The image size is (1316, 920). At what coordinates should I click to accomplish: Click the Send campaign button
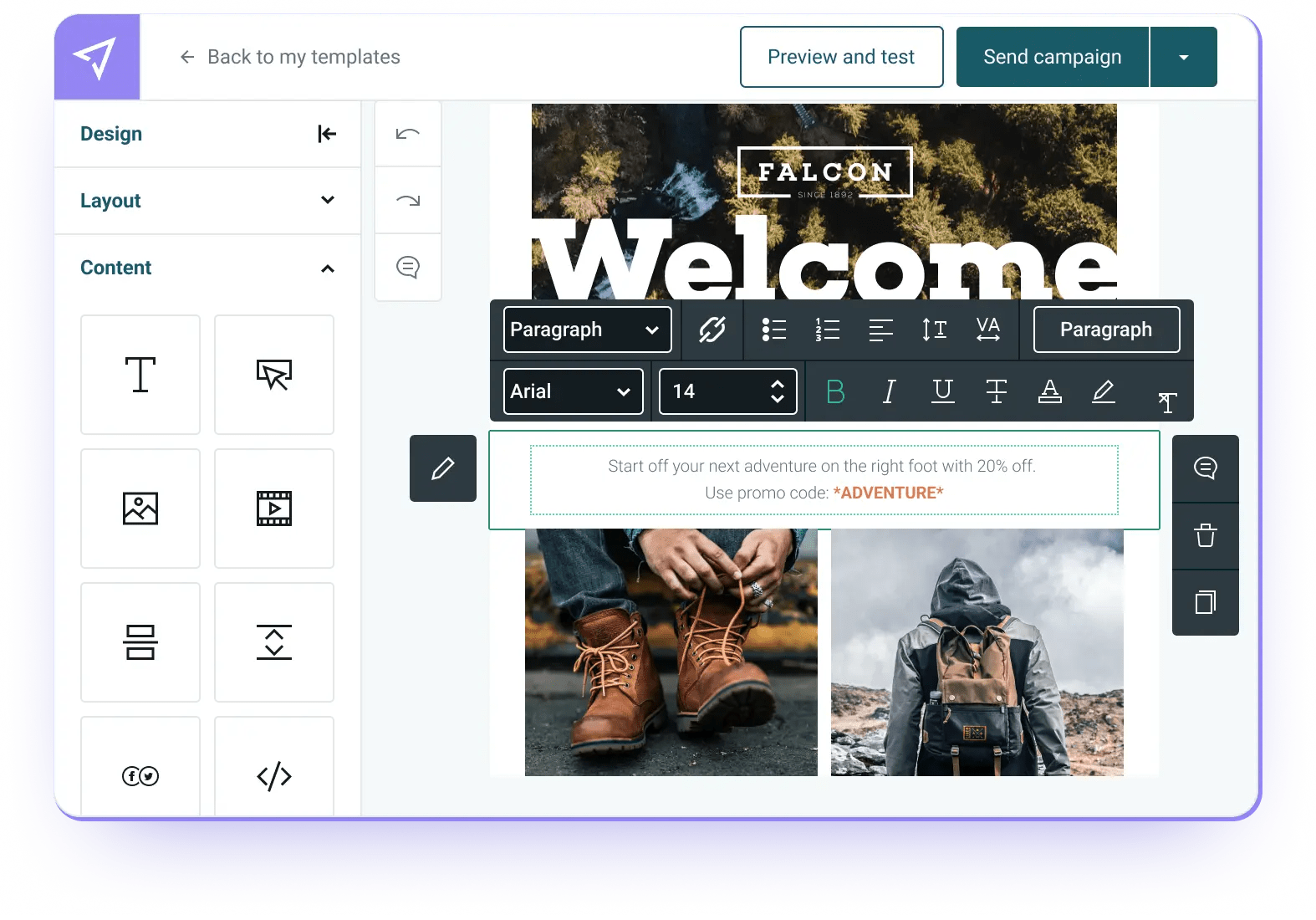coord(1052,57)
